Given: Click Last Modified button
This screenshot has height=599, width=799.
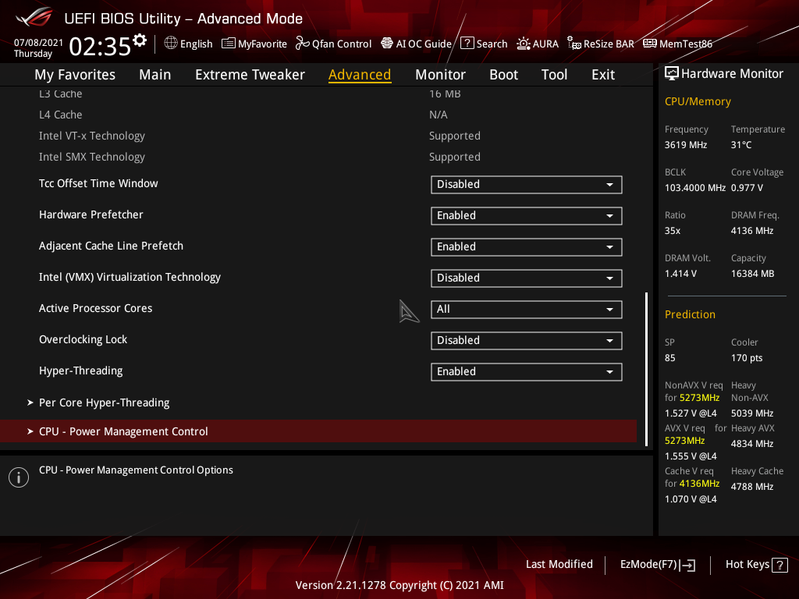Looking at the screenshot, I should [x=559, y=564].
